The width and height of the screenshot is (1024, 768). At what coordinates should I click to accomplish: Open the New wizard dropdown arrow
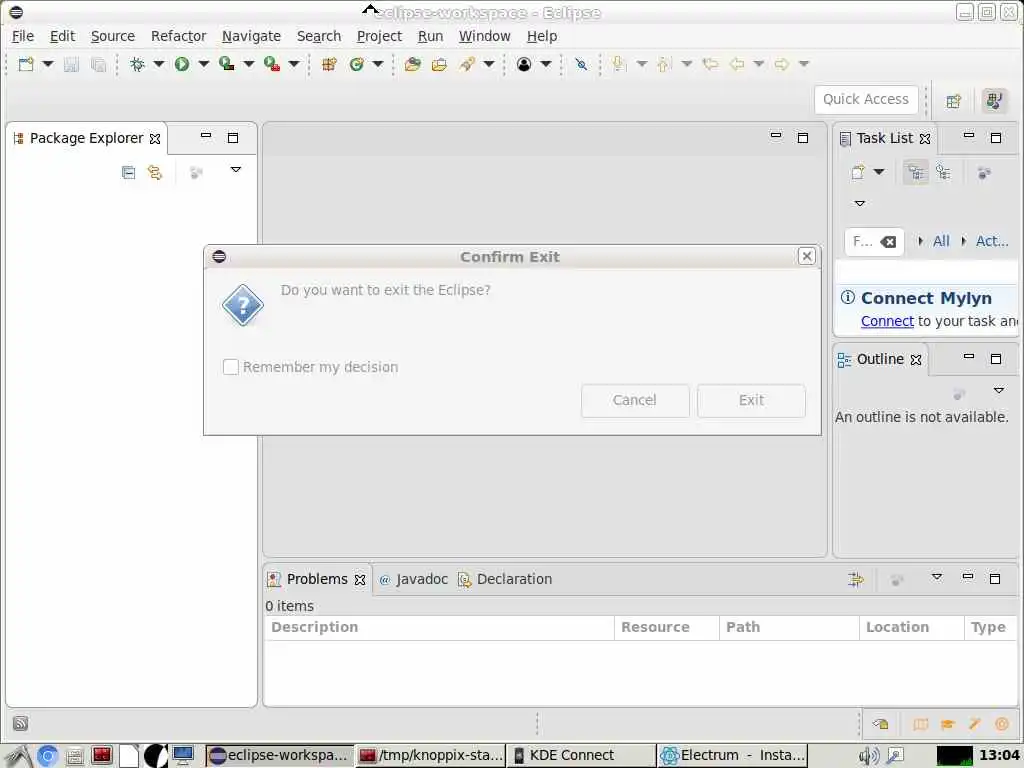point(48,64)
